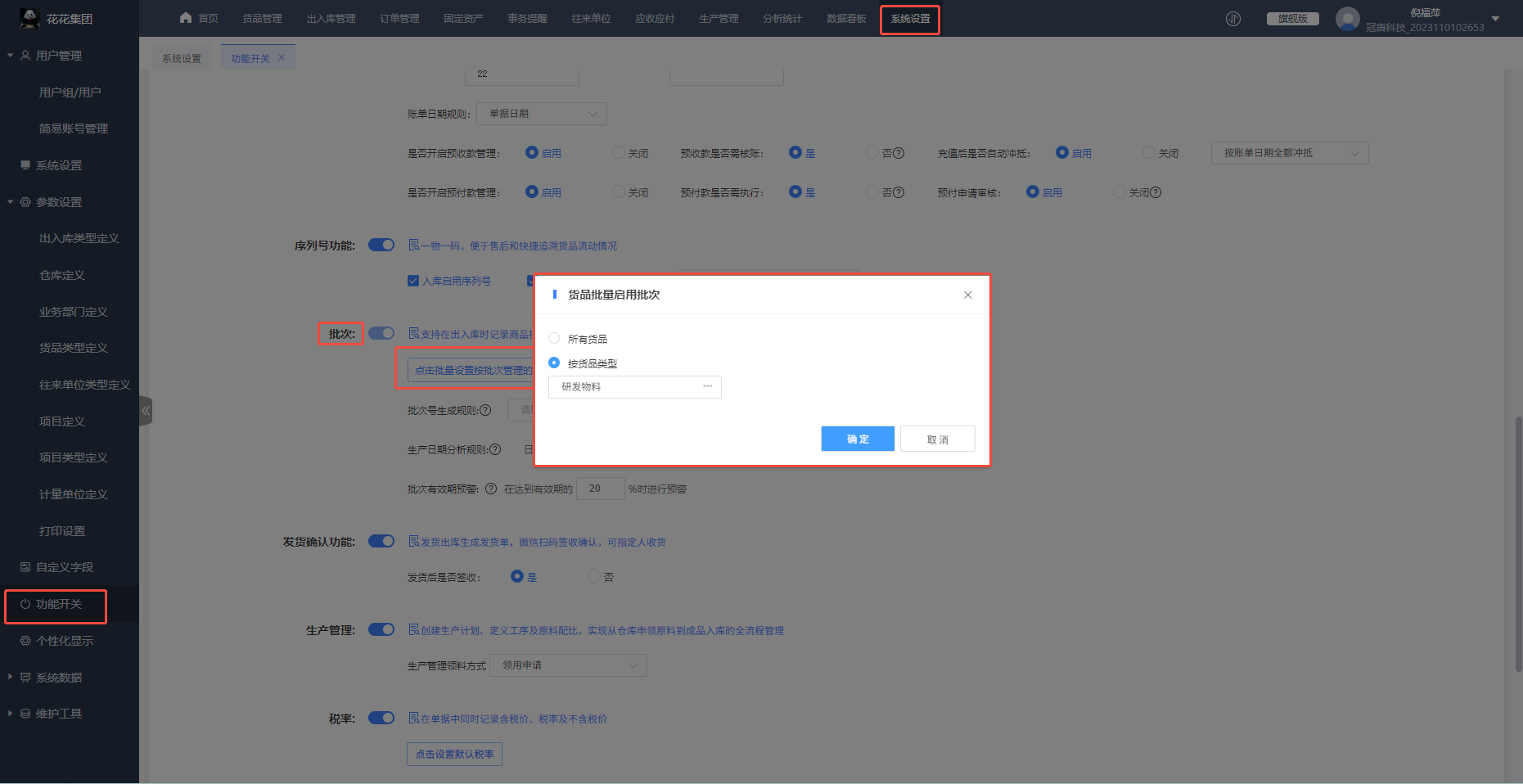
Task: Confirm the dialog with 确定
Action: 858,439
